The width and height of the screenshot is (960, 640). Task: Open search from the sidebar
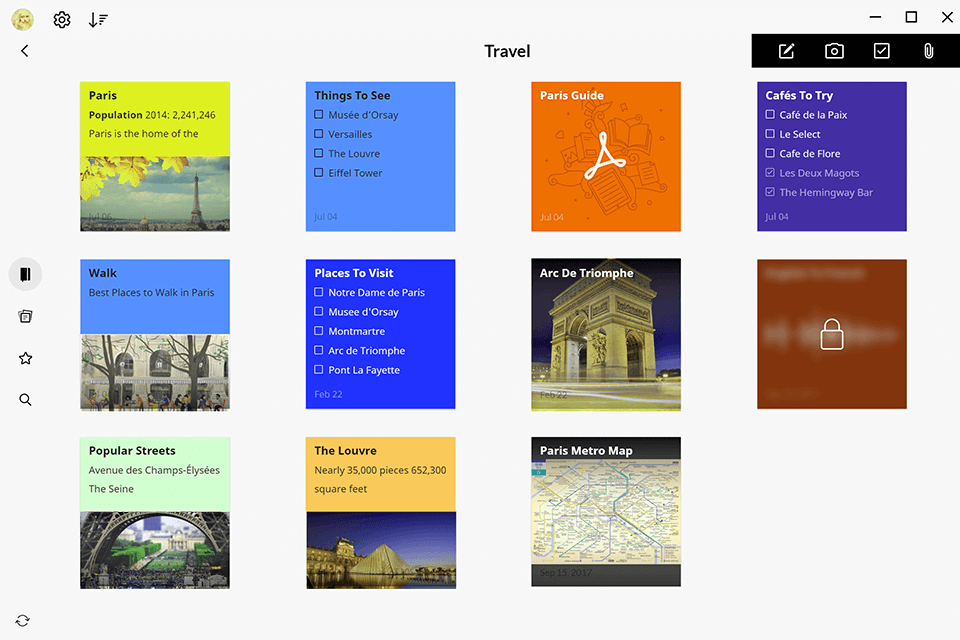pos(25,400)
